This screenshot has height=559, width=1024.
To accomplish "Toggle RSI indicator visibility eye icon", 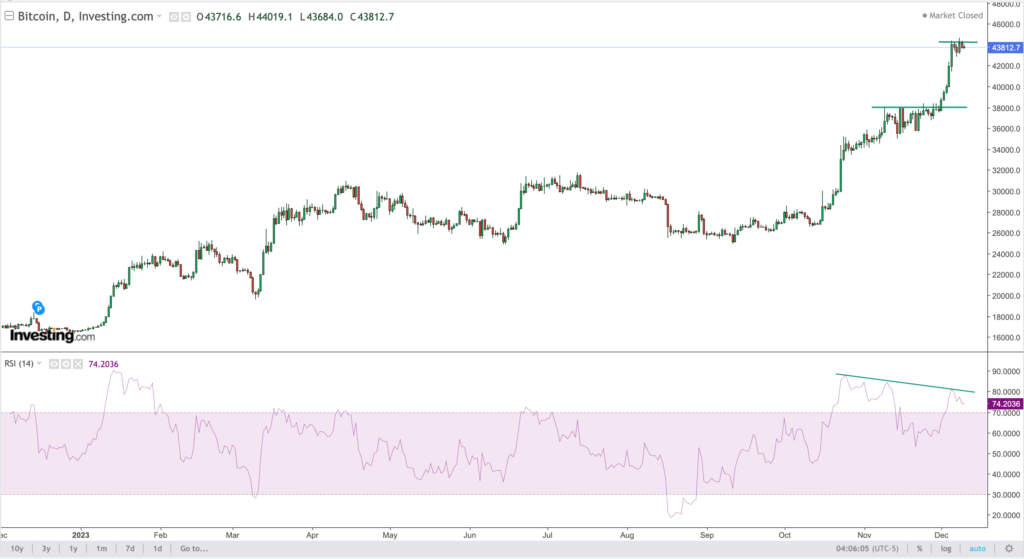I will pos(54,364).
